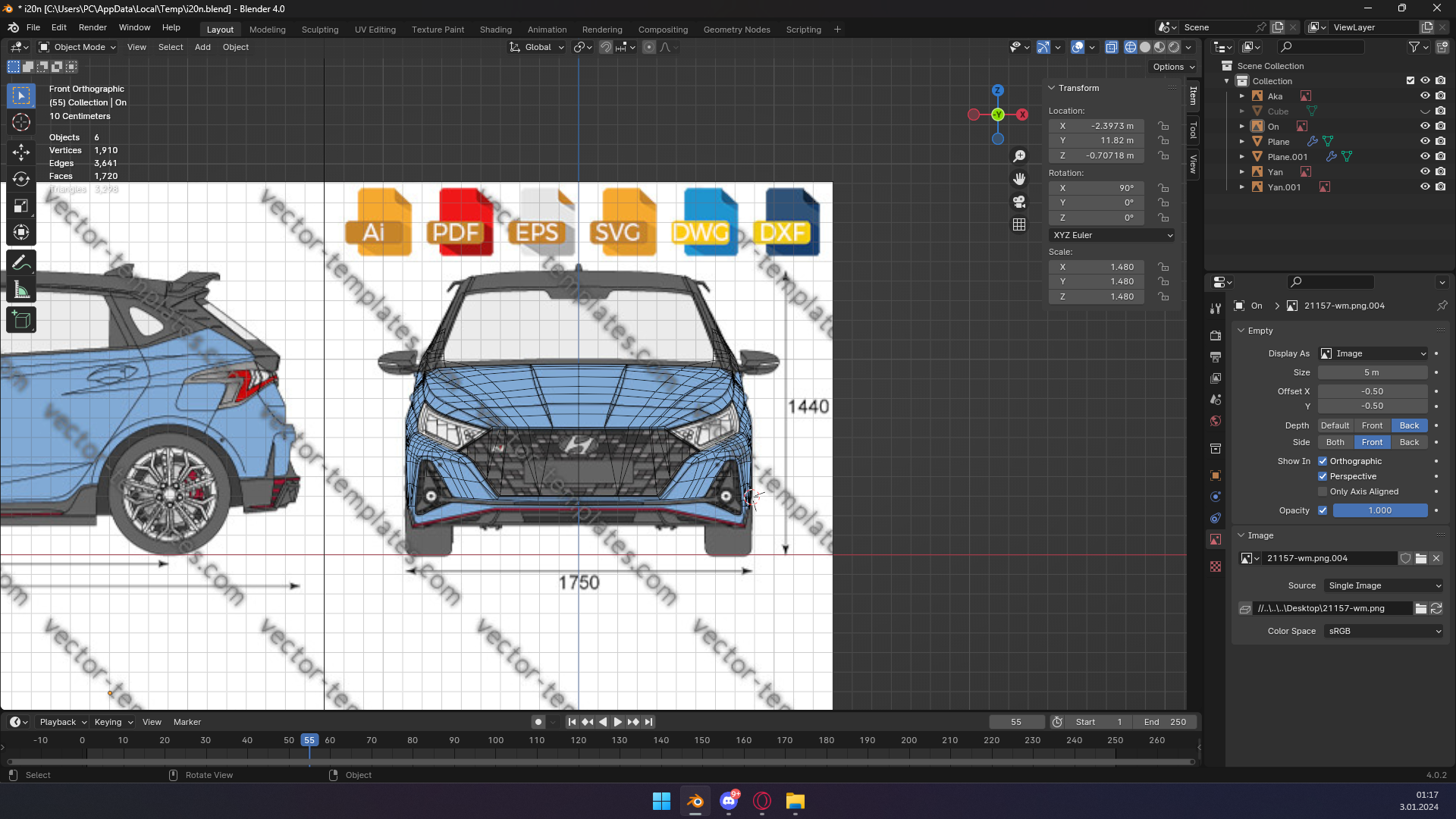Image resolution: width=1456 pixels, height=819 pixels.
Task: Hide the Yan object in outliner
Action: tap(1424, 172)
